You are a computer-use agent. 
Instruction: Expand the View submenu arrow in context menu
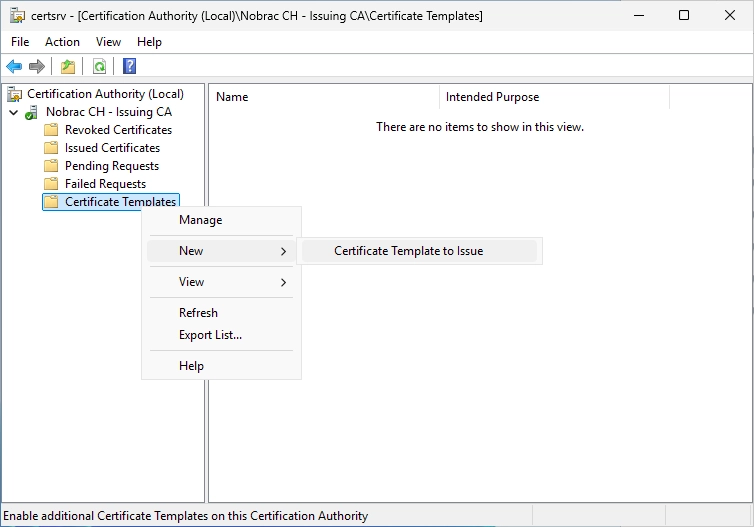(x=283, y=282)
